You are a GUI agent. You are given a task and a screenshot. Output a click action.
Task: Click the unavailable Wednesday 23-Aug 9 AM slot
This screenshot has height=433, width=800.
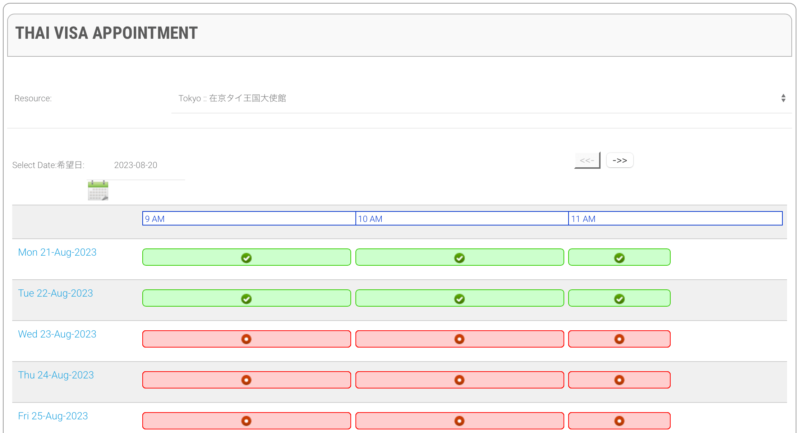point(246,339)
